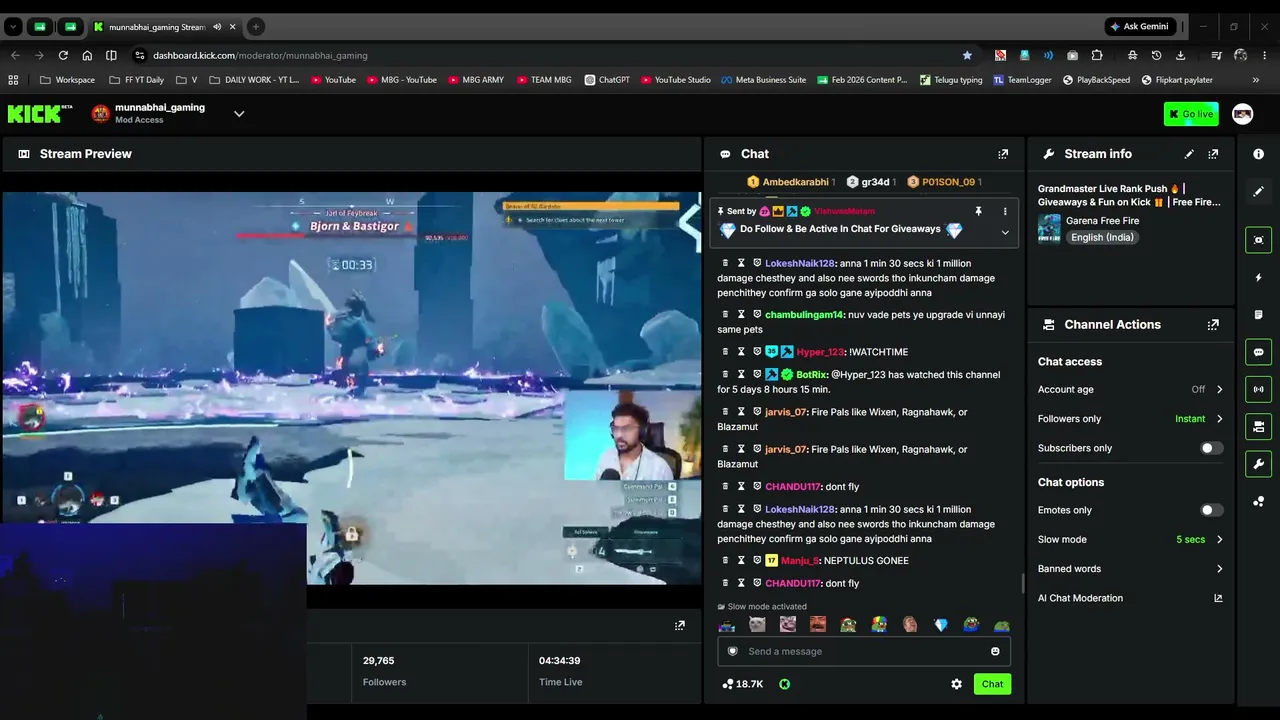Screen dimensions: 1280x720
Task: Toggle the Chat panel icon in sidebar
Action: tap(1258, 352)
